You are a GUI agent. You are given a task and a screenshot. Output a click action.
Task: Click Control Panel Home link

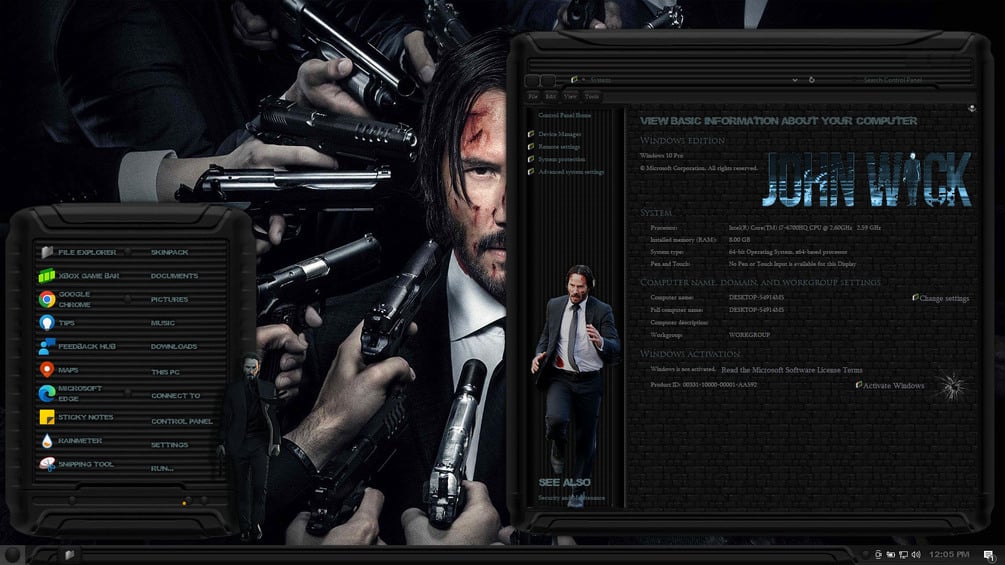point(564,115)
